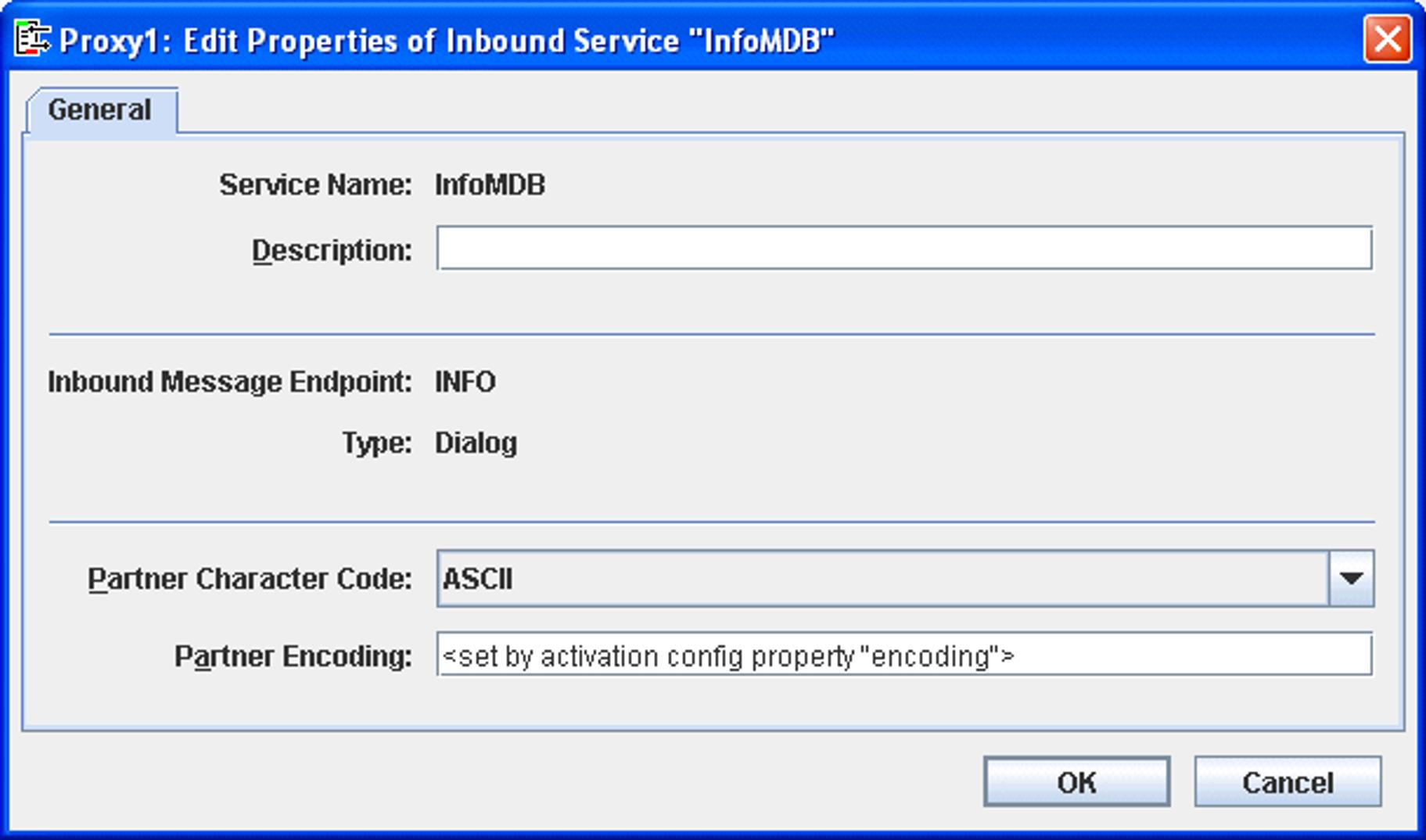
Task: Focus the Partner Encoding input field
Action: click(903, 655)
